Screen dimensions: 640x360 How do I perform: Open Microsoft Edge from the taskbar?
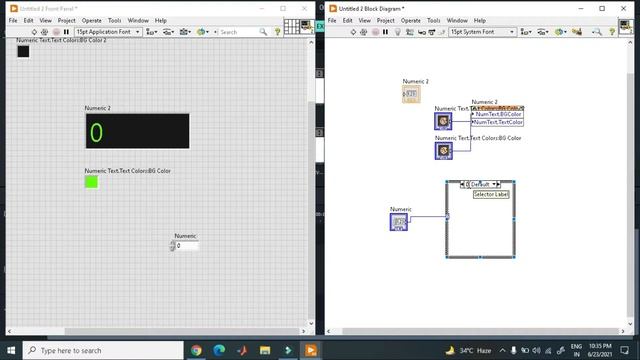click(219, 350)
